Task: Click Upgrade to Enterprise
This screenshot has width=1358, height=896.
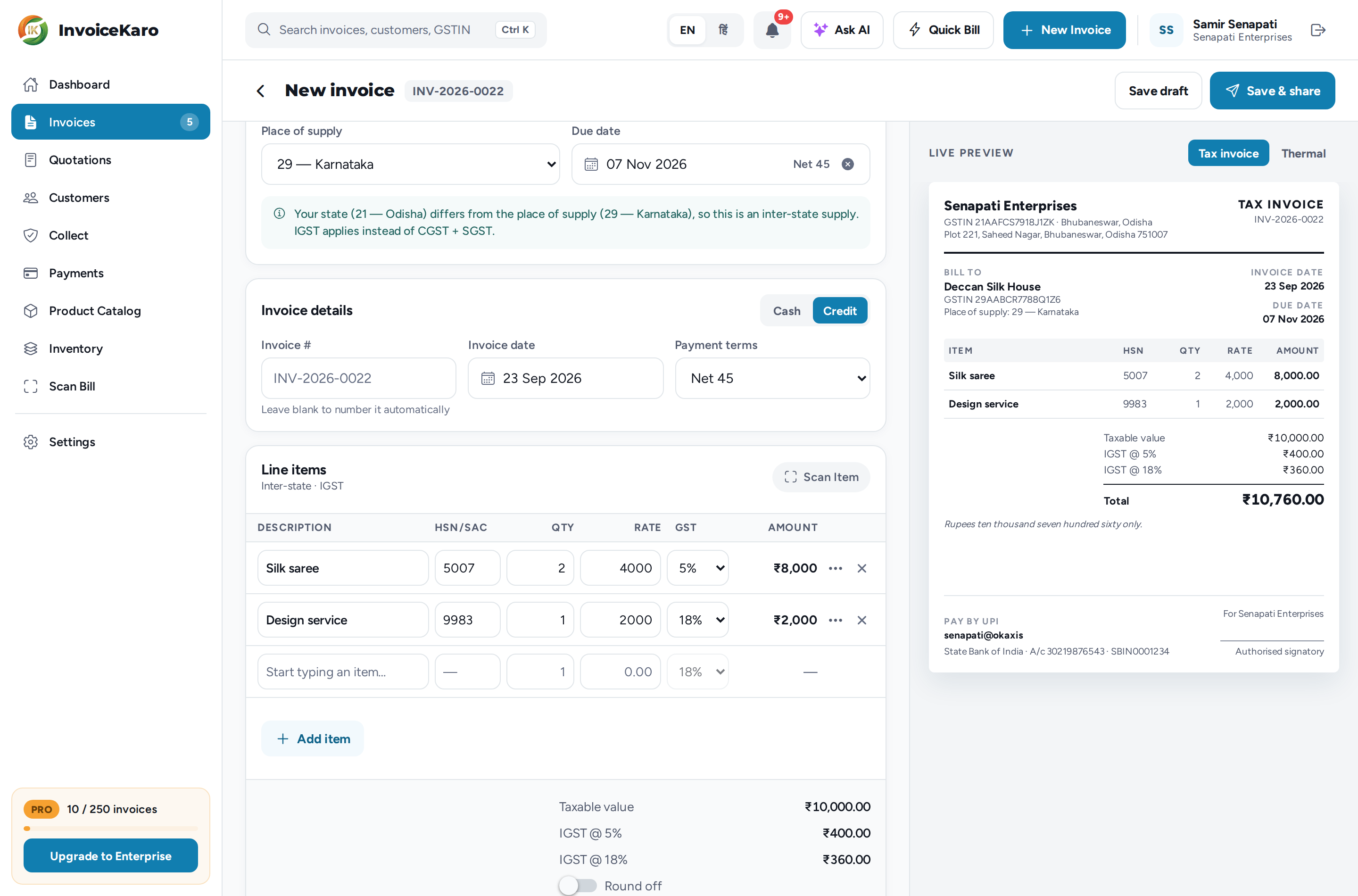Action: coord(110,855)
